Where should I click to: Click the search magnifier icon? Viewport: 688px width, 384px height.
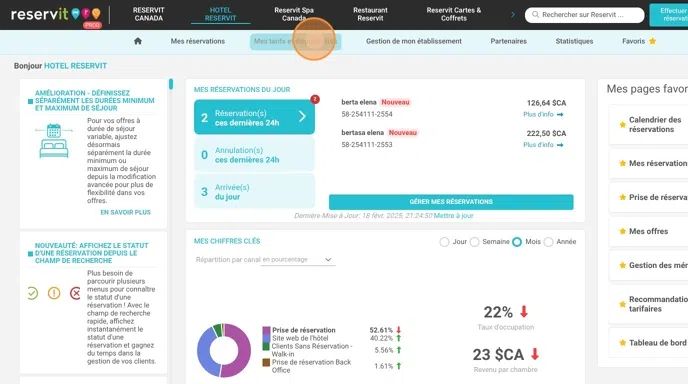coord(535,14)
